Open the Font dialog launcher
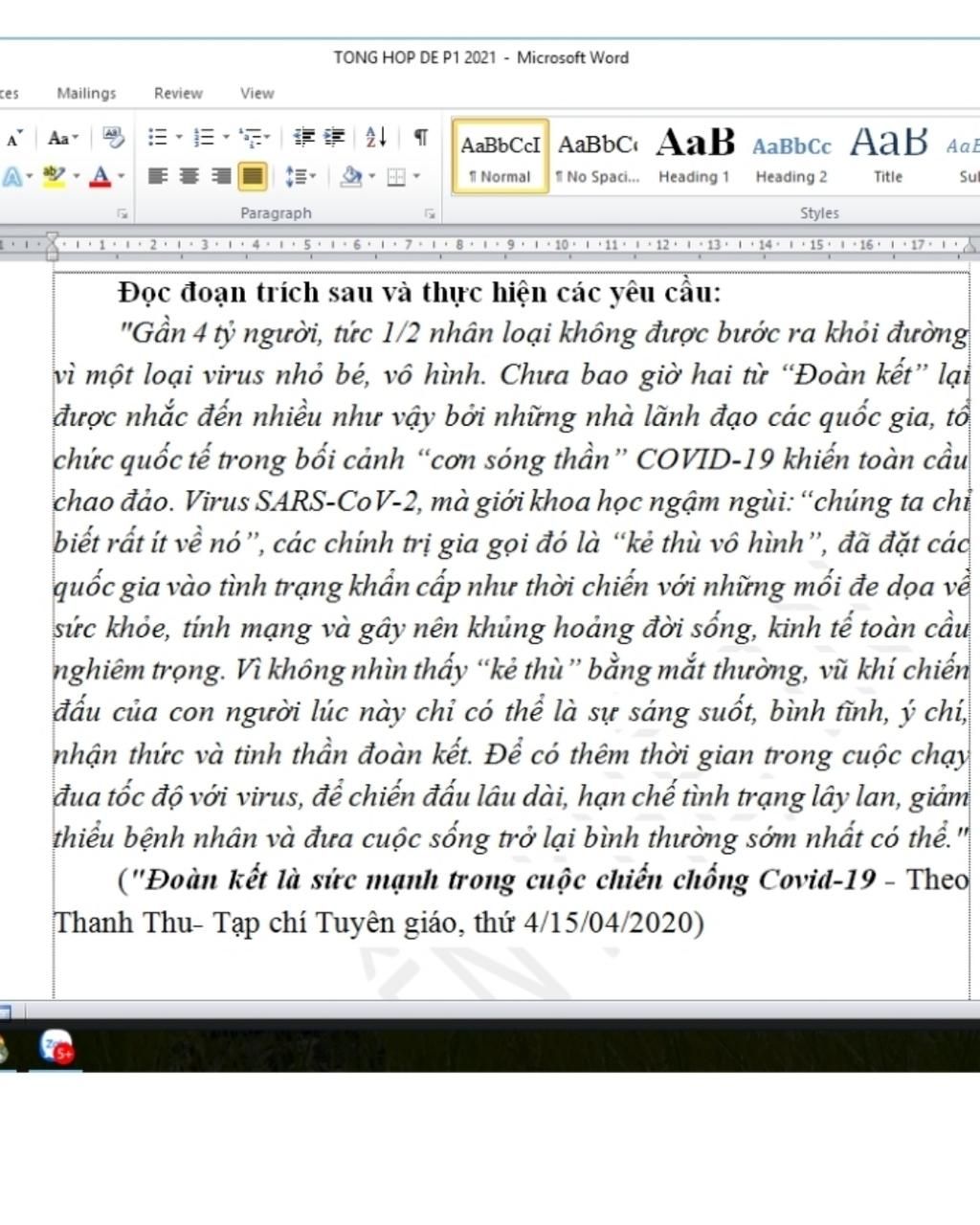The width and height of the screenshot is (980, 1225). coord(122,214)
